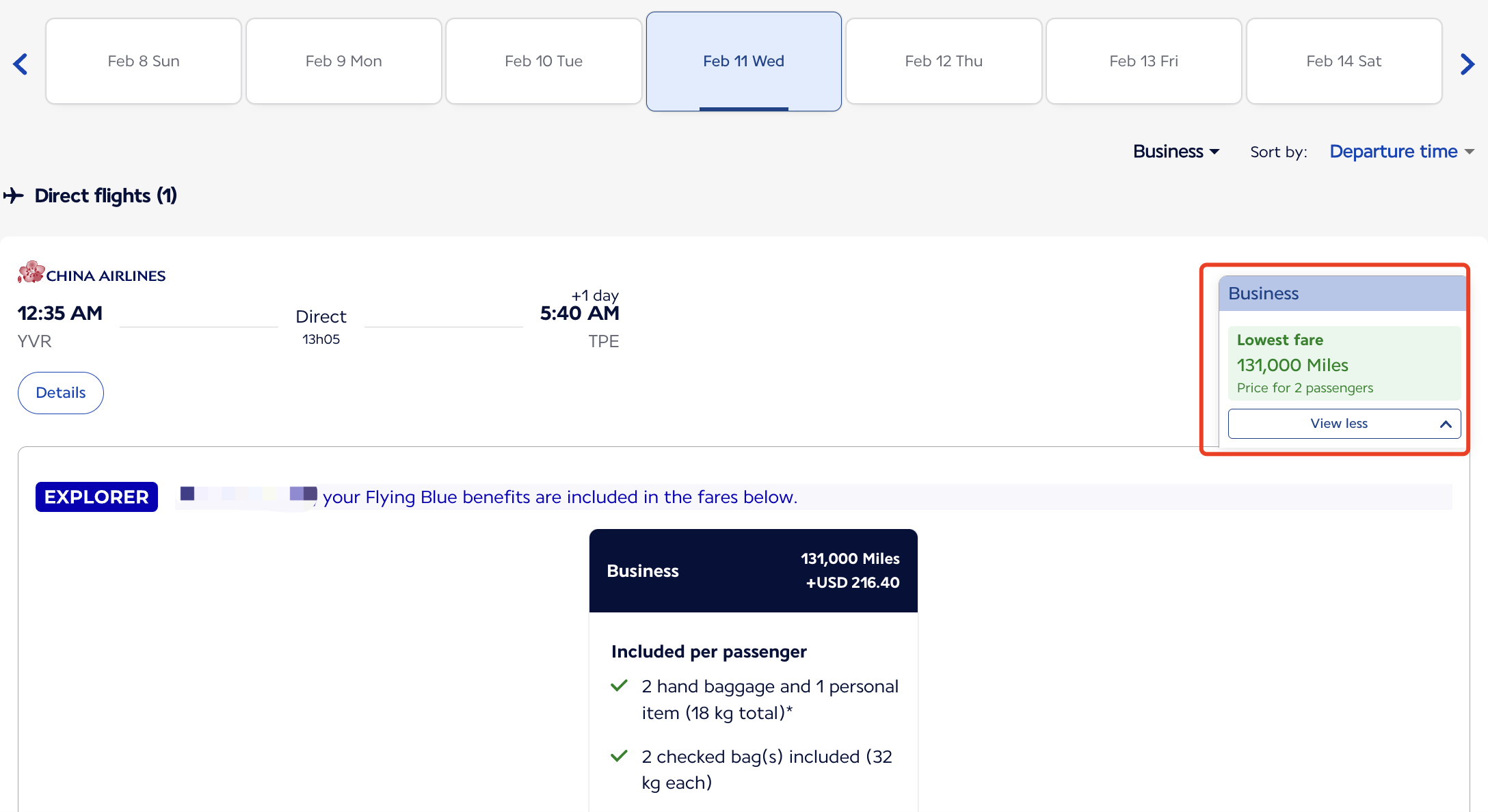Pick the Feb 13 Fri date tab
Screen dimensions: 1488x812
click(1143, 62)
